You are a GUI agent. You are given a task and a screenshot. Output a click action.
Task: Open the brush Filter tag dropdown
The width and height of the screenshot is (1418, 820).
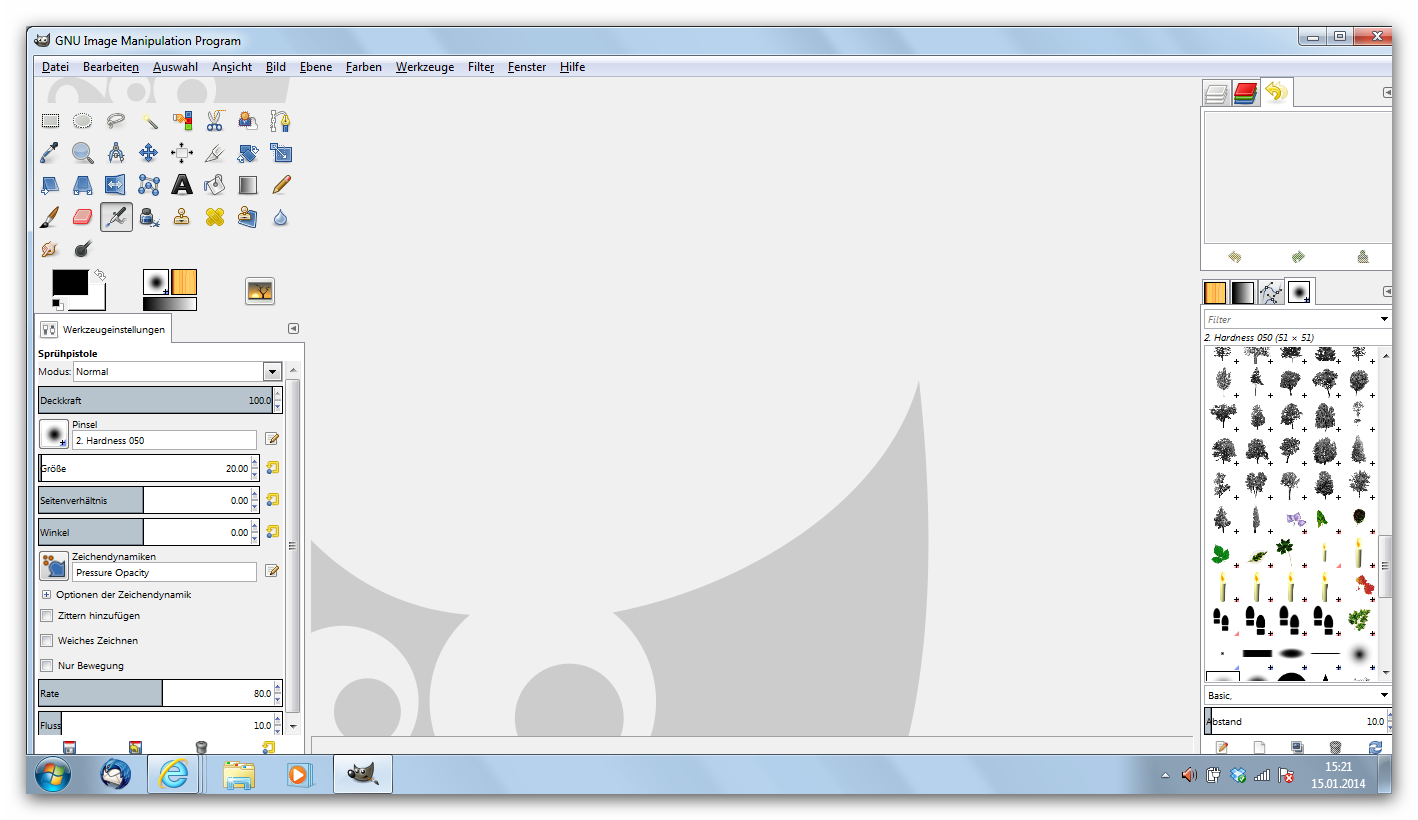tap(1384, 319)
